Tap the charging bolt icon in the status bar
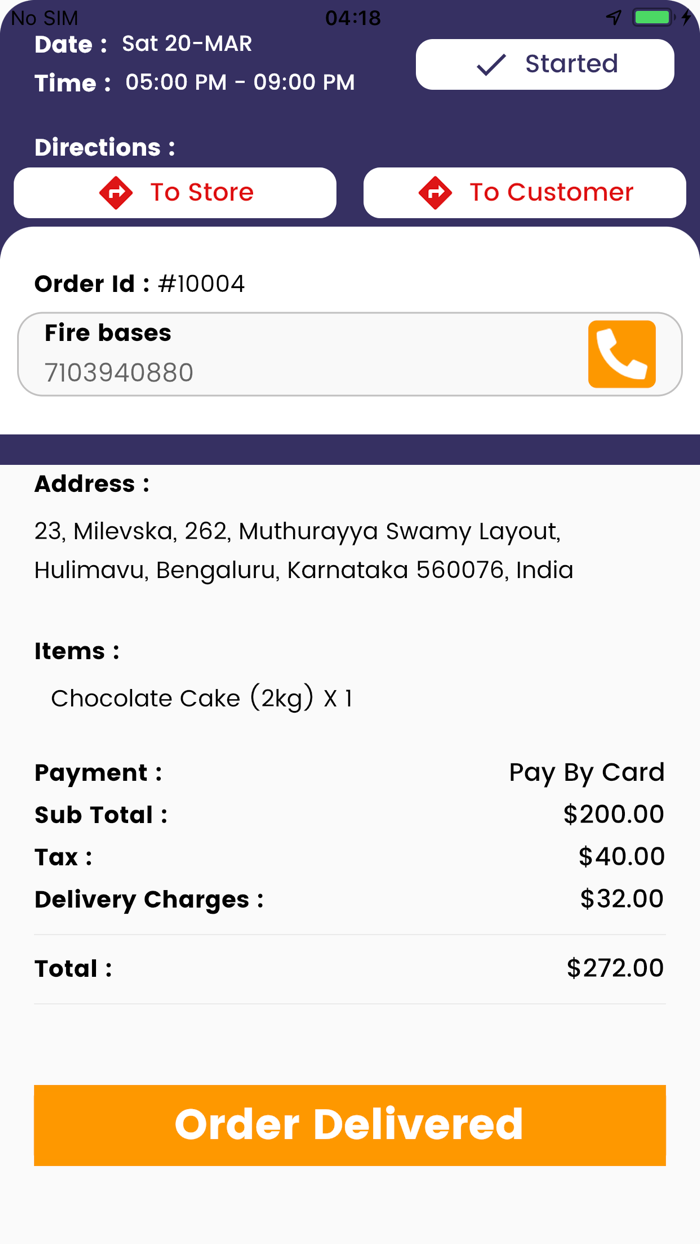This screenshot has width=700, height=1244. tap(688, 17)
